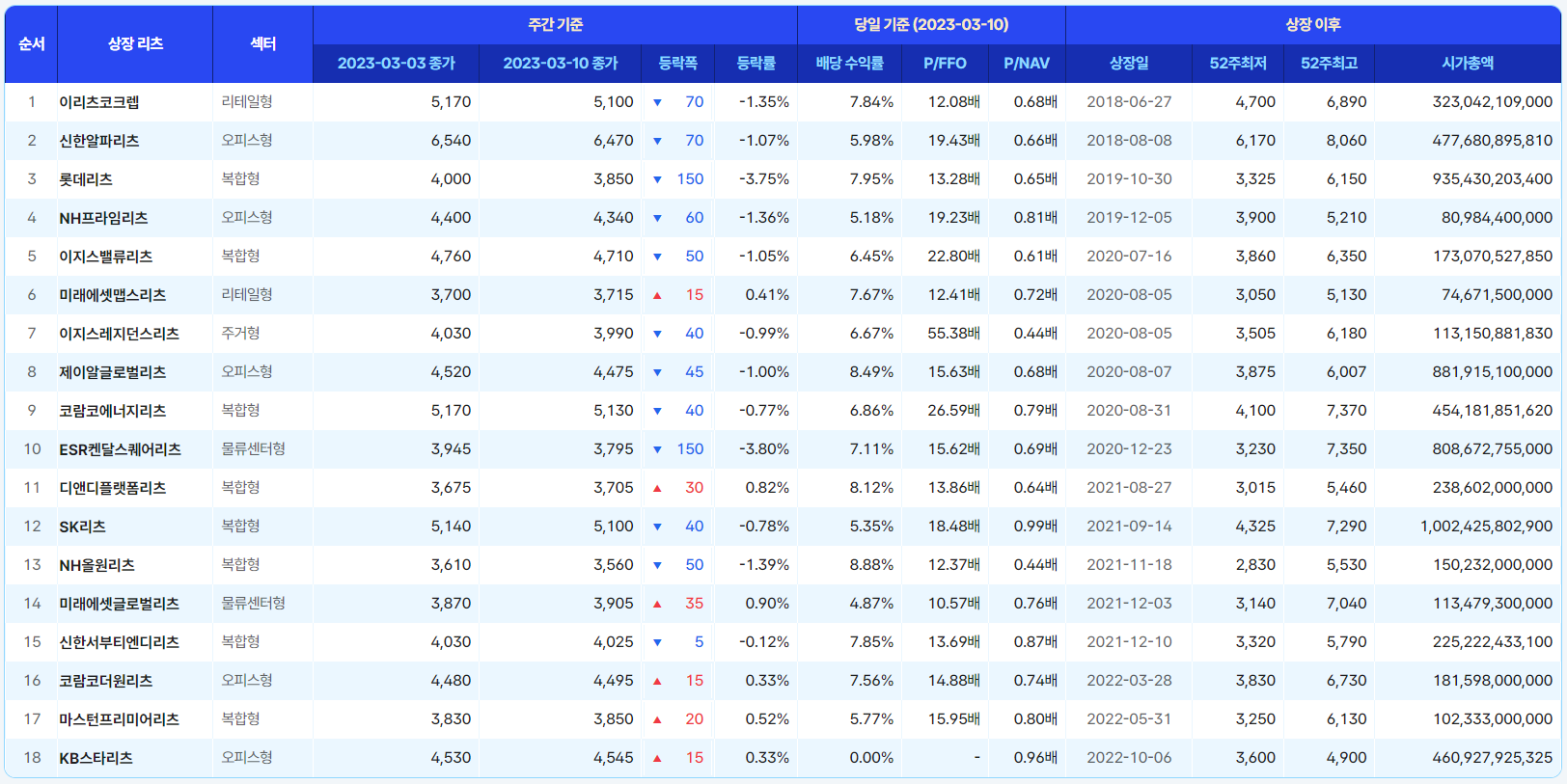Click the blue down arrow in 롯데리츠 row

[657, 179]
